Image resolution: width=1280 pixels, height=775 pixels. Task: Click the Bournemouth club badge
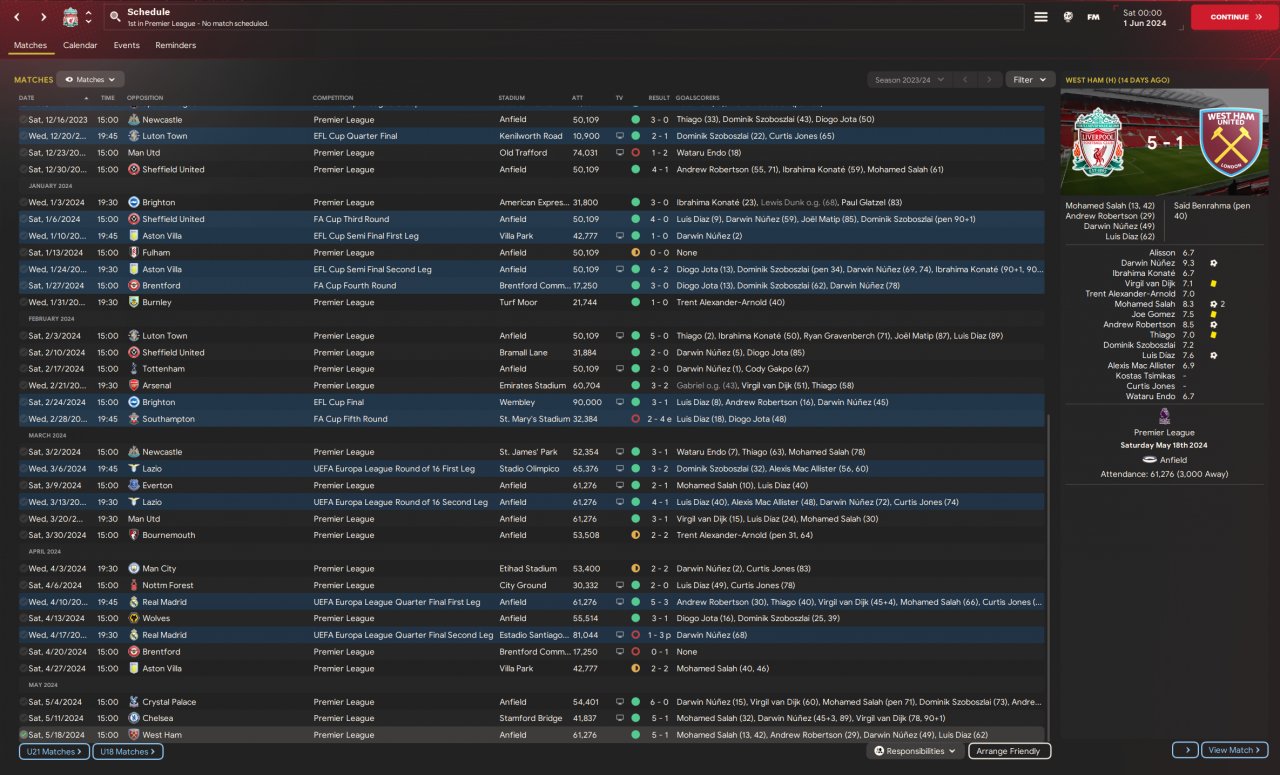pos(134,536)
